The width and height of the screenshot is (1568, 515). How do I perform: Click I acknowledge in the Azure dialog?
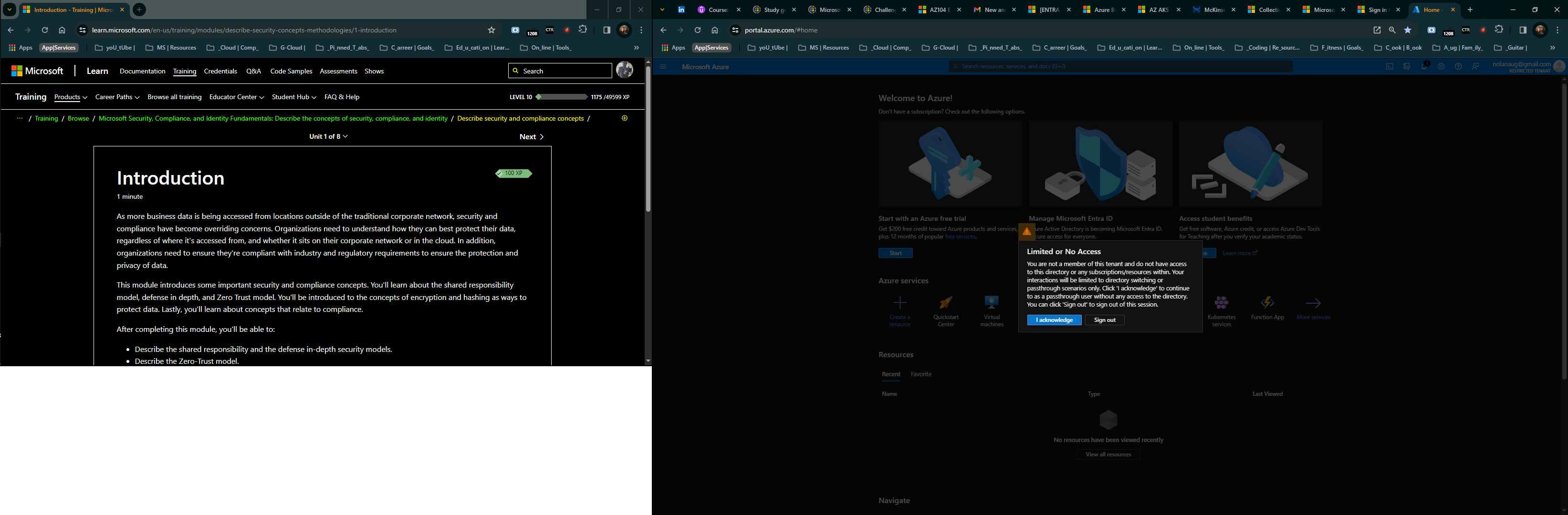pyautogui.click(x=1054, y=320)
